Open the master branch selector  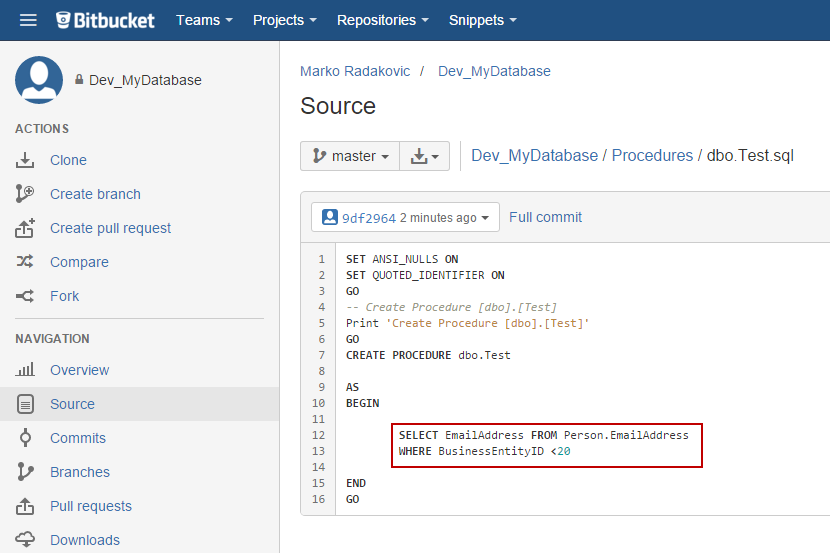(x=350, y=156)
